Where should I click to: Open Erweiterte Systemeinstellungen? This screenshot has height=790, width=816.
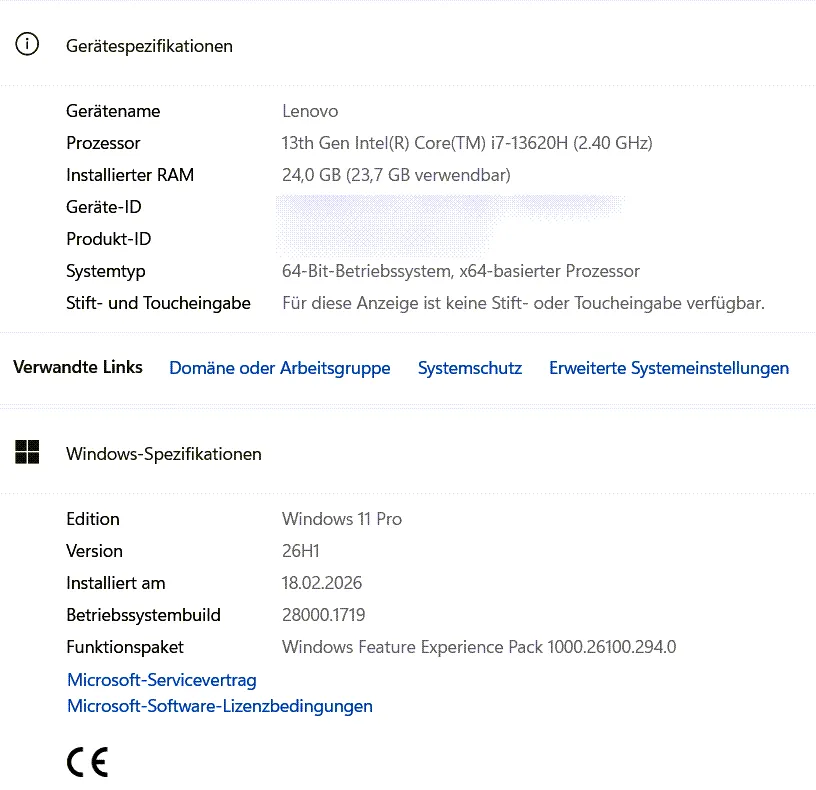tap(668, 368)
